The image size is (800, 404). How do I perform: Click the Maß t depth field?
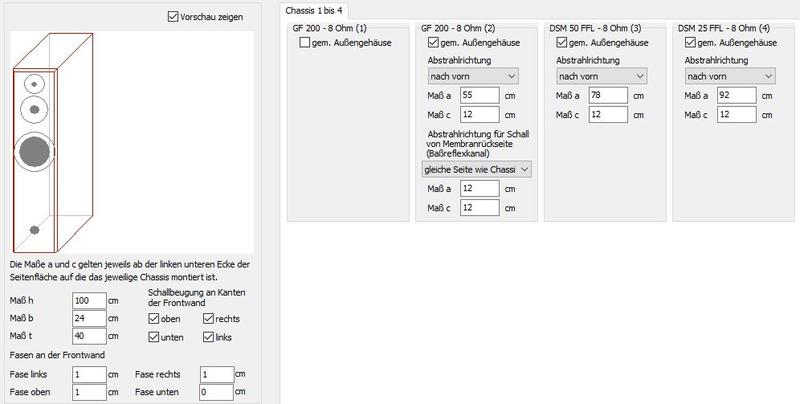[x=89, y=337]
